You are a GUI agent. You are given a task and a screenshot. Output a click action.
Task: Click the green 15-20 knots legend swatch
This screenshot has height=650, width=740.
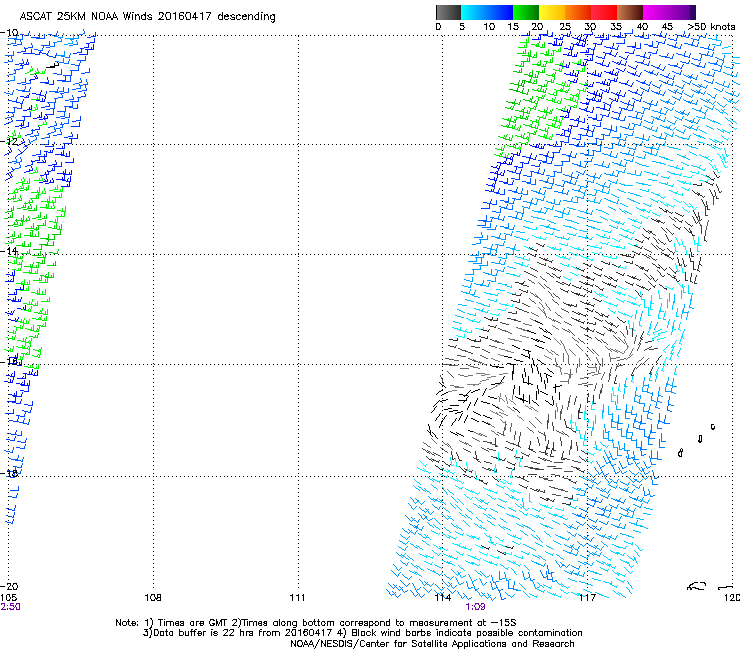click(526, 12)
